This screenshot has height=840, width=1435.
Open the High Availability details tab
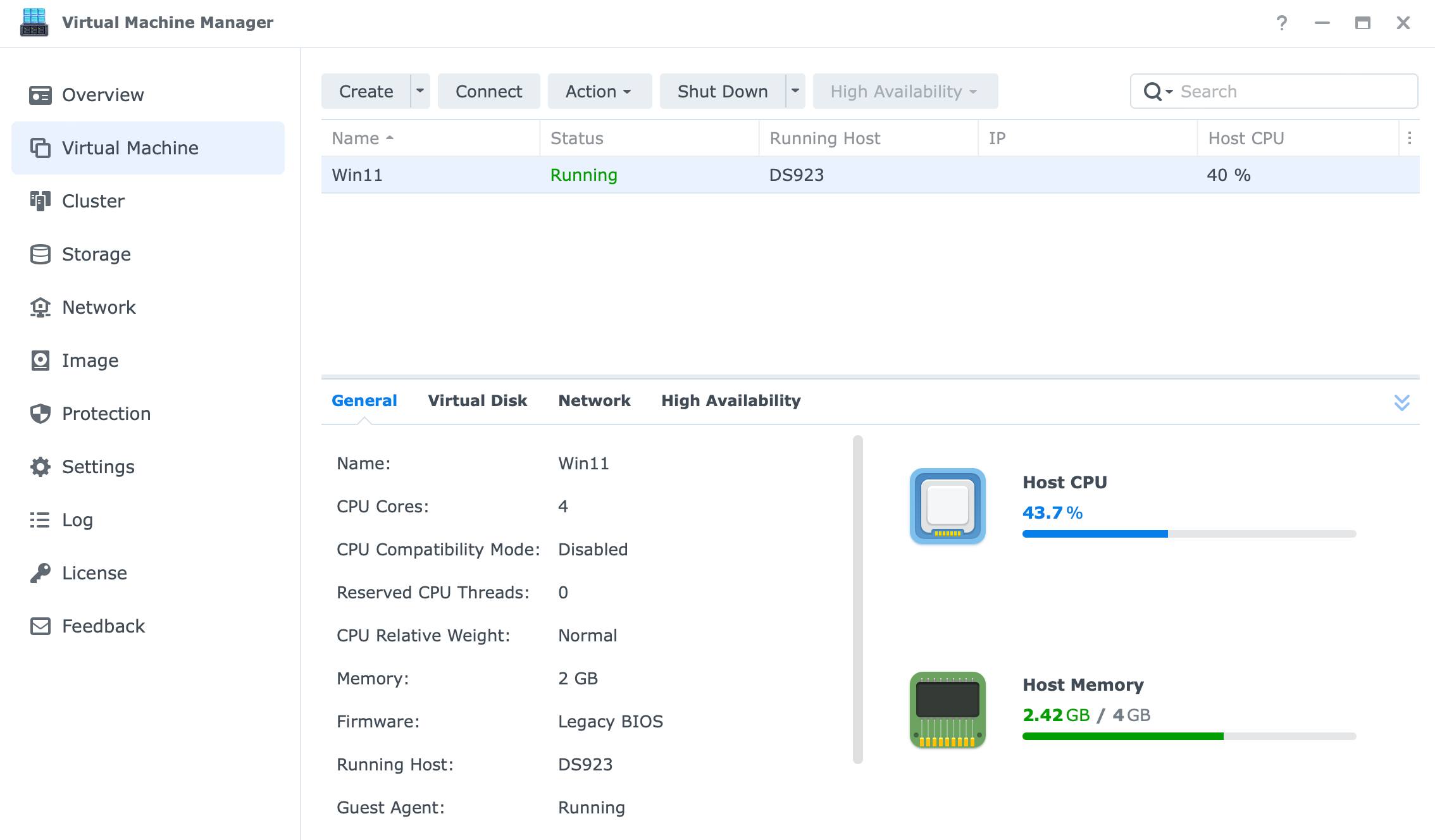pyautogui.click(x=731, y=400)
